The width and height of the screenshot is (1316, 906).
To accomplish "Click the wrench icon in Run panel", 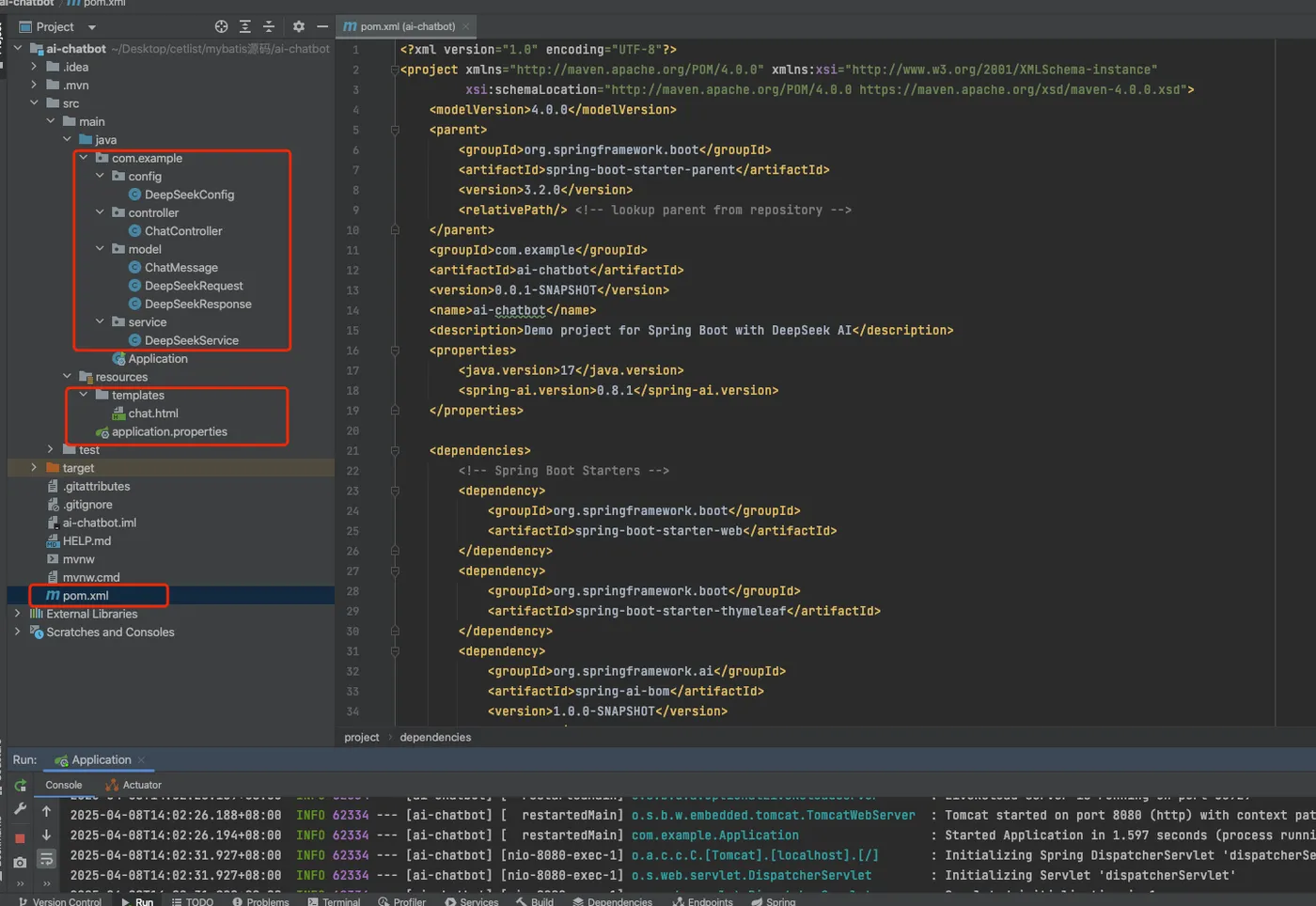I will pyautogui.click(x=20, y=808).
